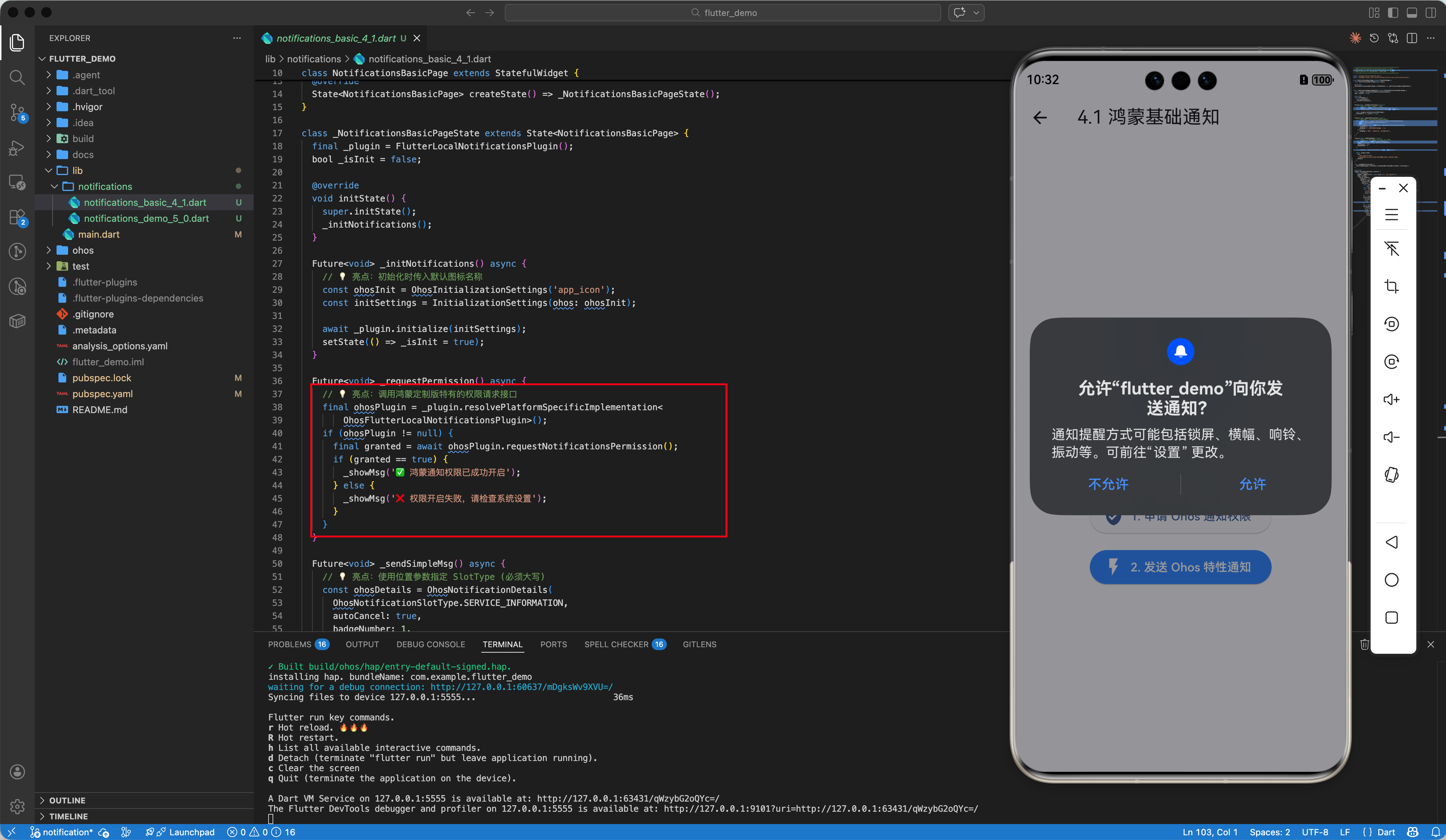
Task: Switch to PROBLEMS panel tab
Action: click(298, 644)
